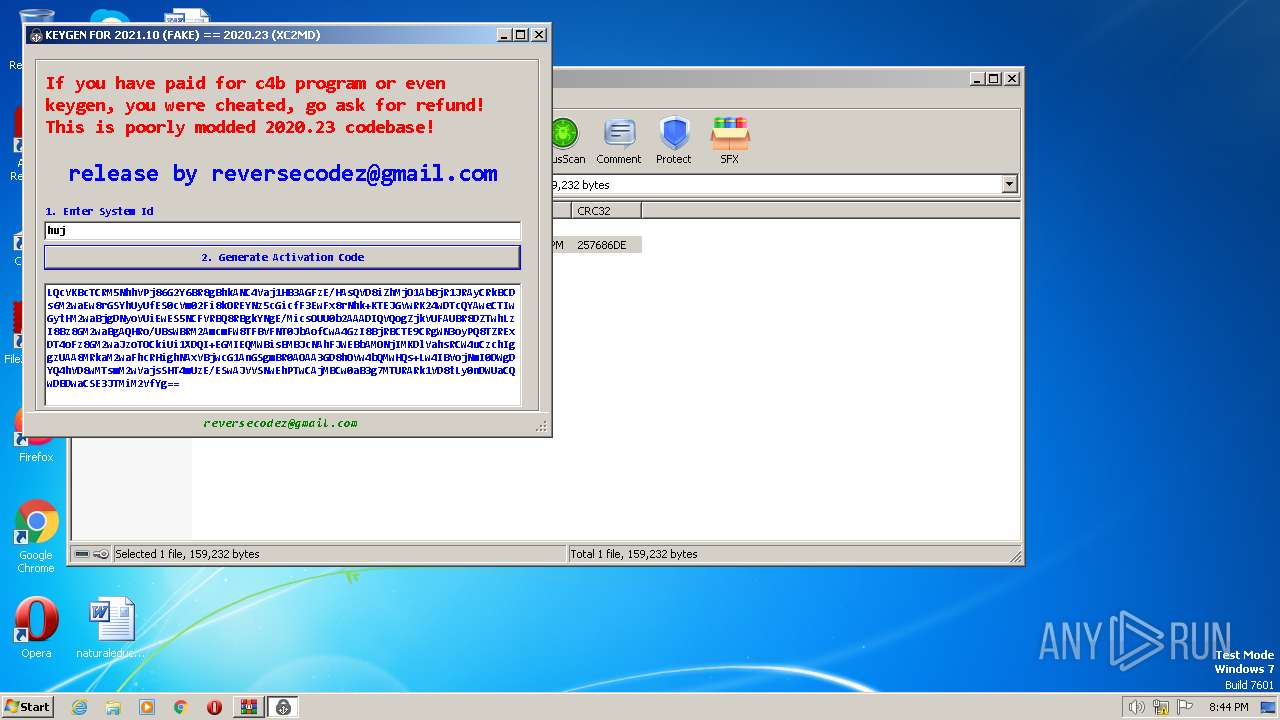Click inside the generated activation code box

tap(282, 345)
